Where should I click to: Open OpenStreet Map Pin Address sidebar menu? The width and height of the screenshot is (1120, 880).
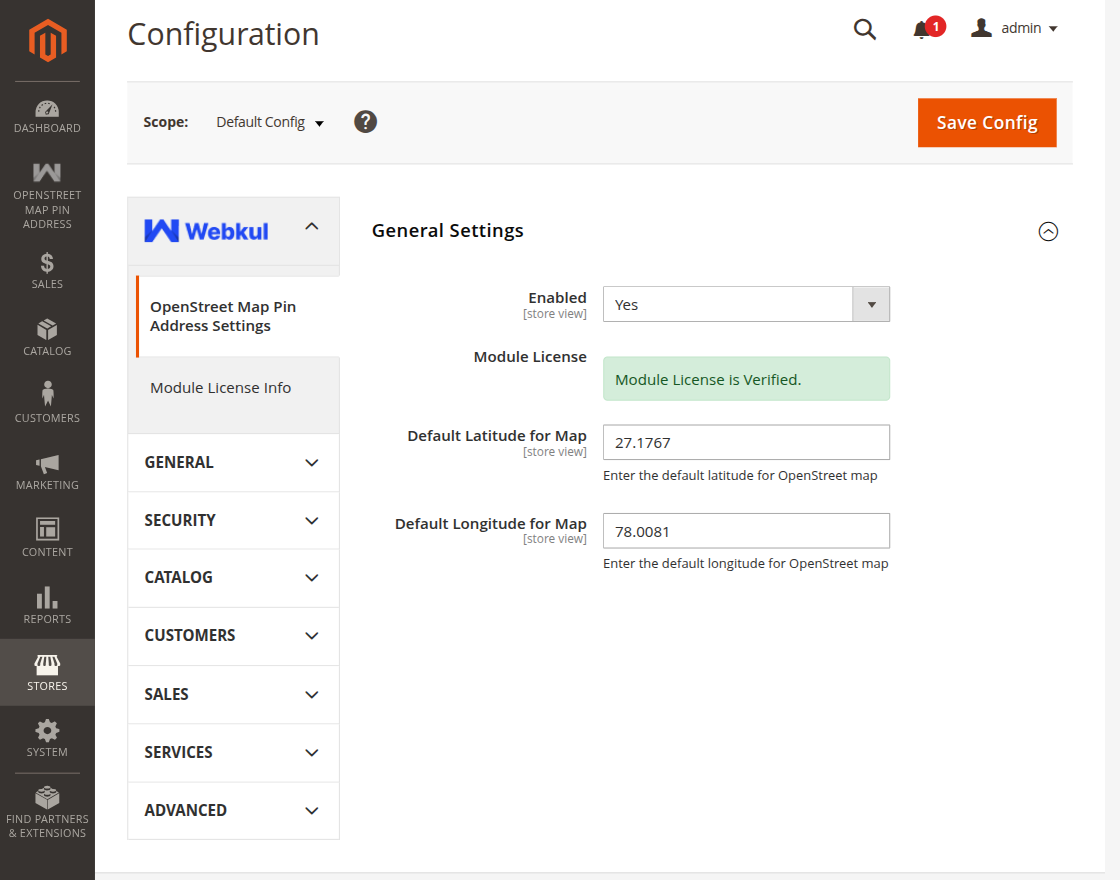click(x=47, y=195)
